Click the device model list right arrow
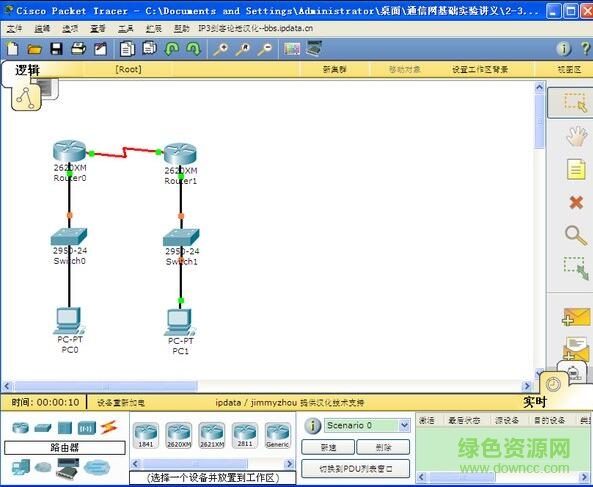The height and width of the screenshot is (487, 593). [289, 464]
